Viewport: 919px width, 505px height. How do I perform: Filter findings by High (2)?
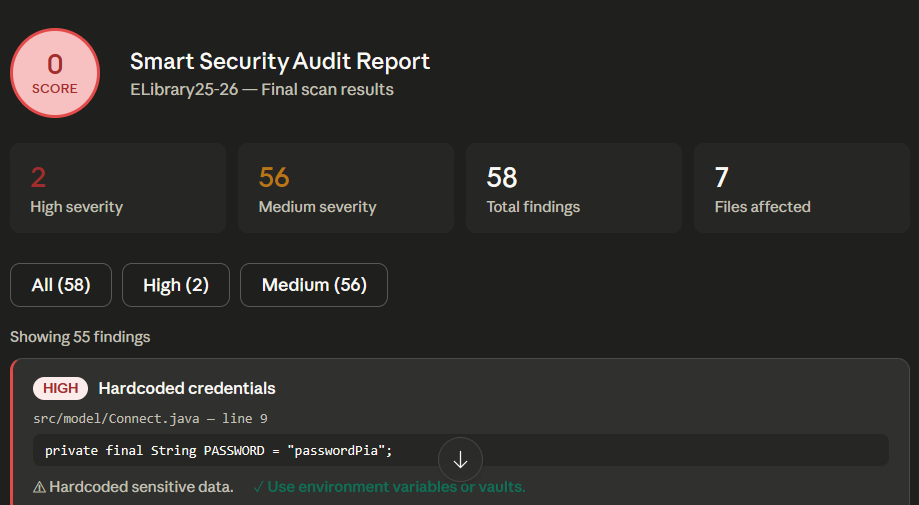coord(176,285)
